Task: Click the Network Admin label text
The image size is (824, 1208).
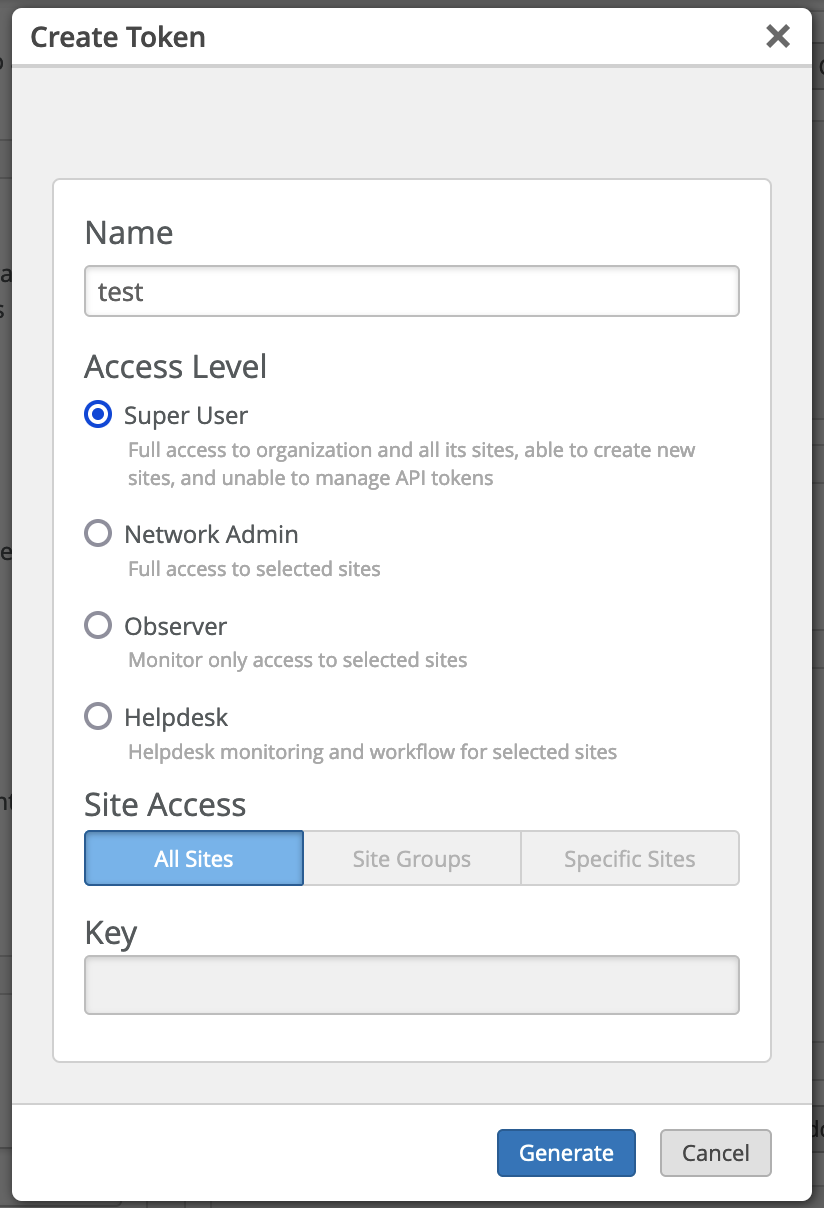Action: pos(211,534)
